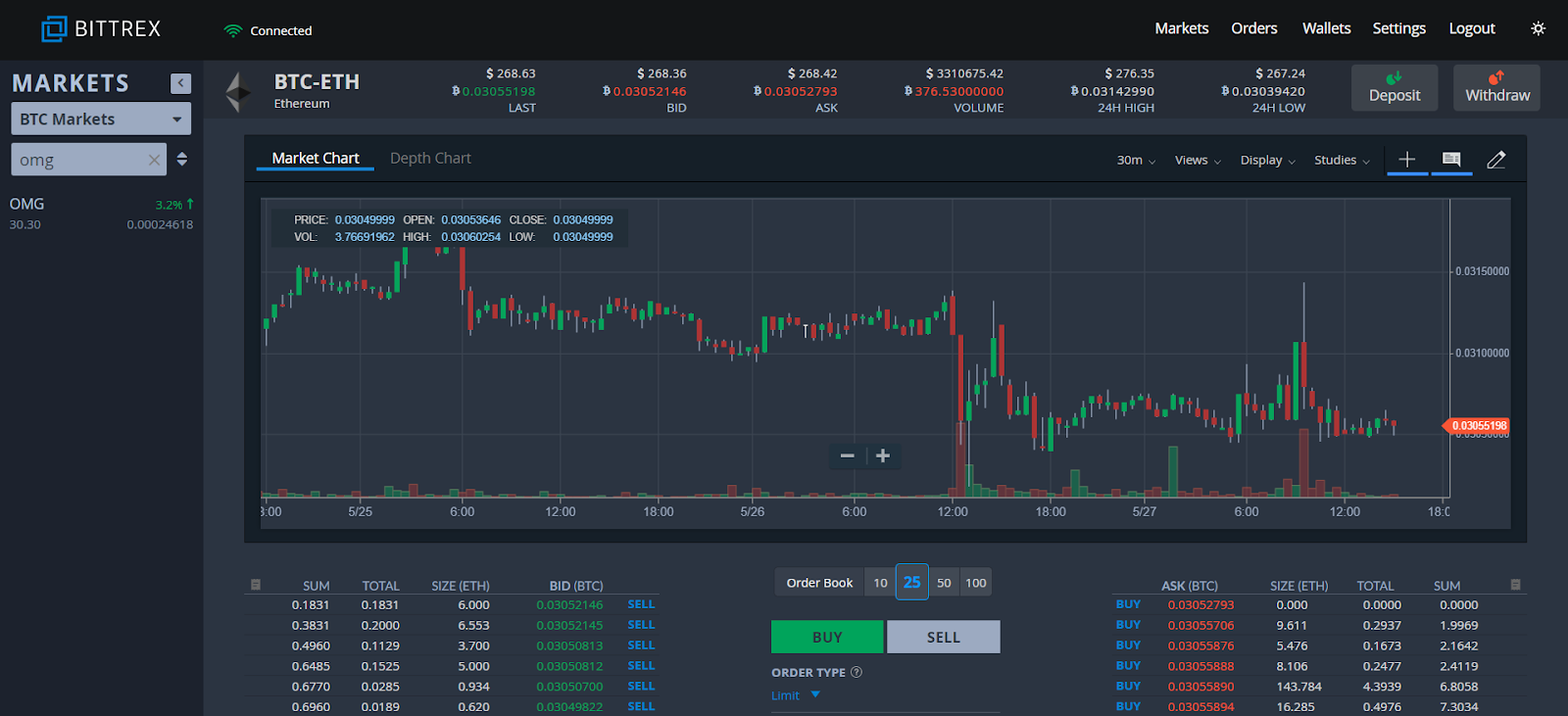Click the $ 276.35 24H high value
The height and width of the screenshot is (716, 1568).
[1129, 73]
